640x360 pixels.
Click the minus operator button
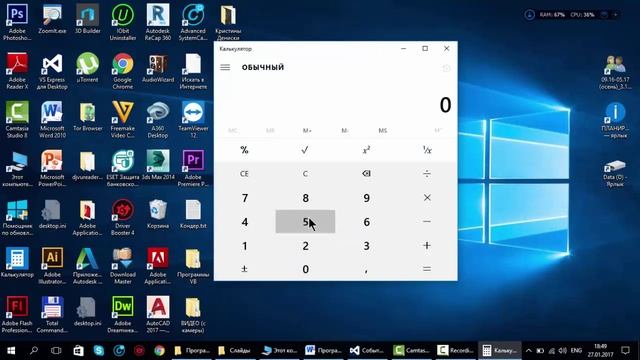coord(427,222)
